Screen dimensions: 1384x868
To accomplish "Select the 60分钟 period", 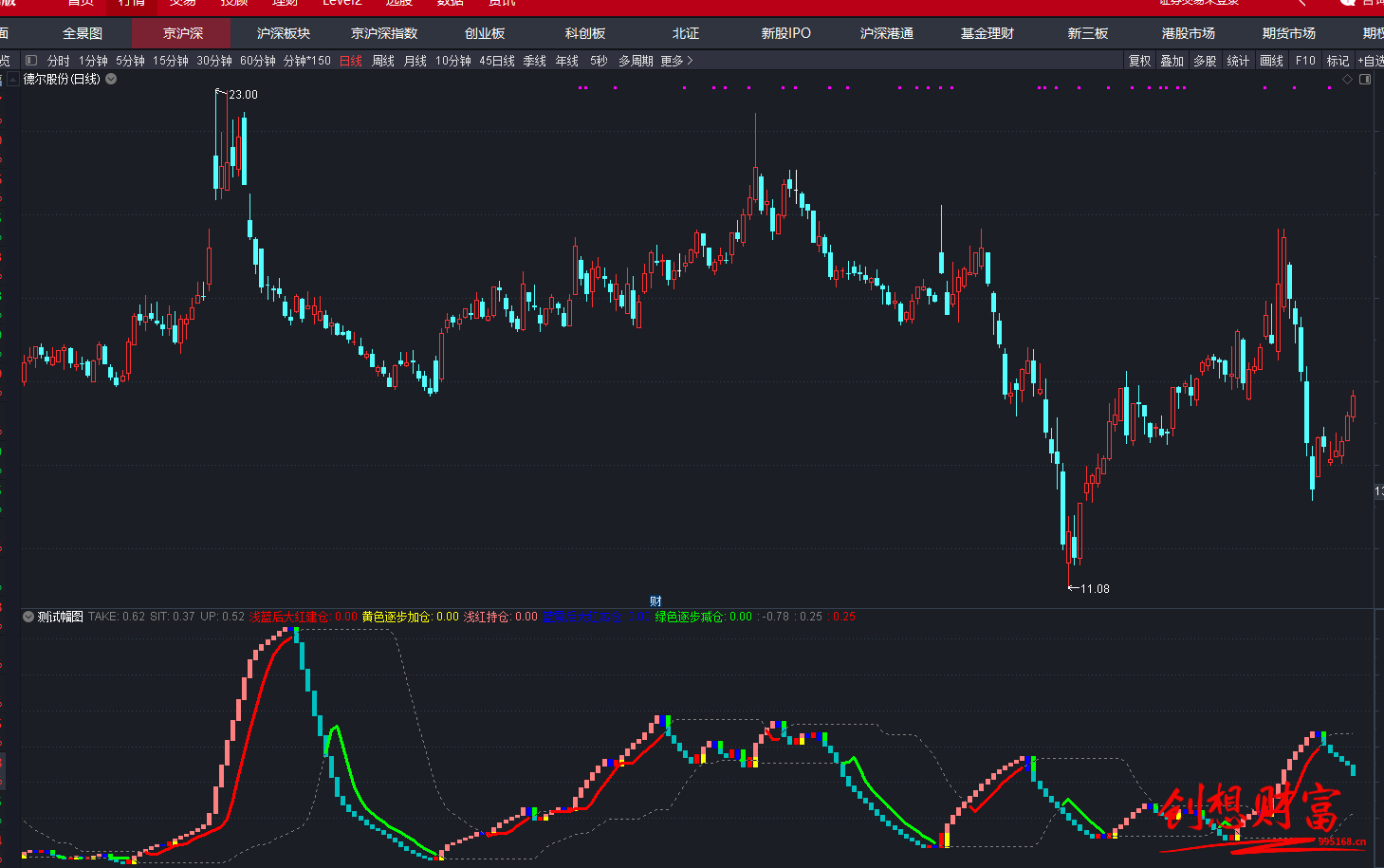I will [x=258, y=61].
